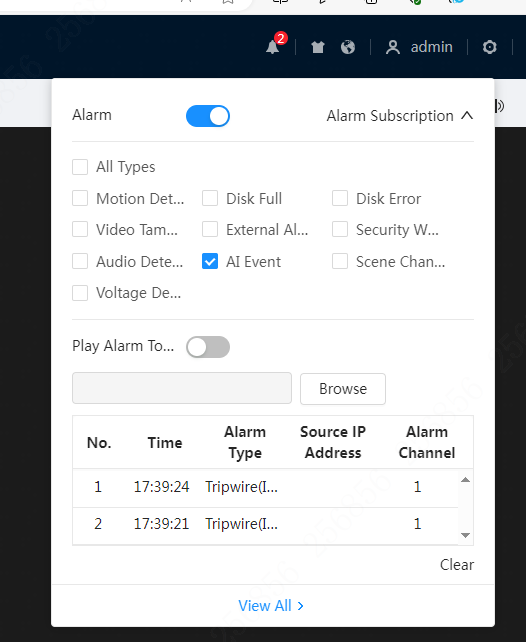Image resolution: width=526 pixels, height=642 pixels.
Task: Open the alarm bell notifications icon
Action: (x=273, y=47)
